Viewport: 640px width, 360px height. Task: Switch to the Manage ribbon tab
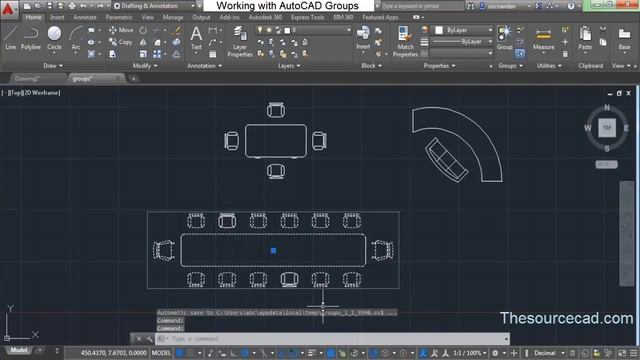pos(173,17)
